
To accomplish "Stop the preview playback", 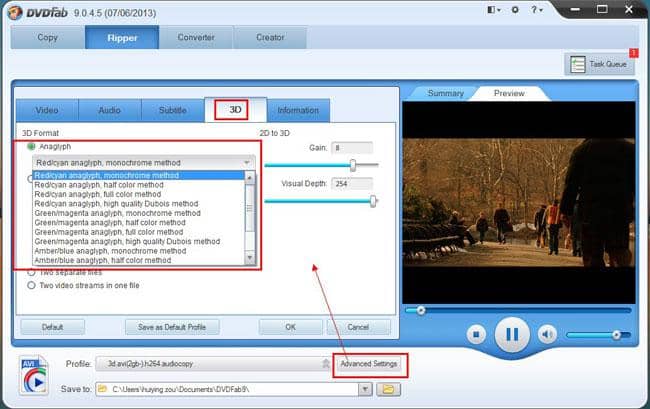I will 476,334.
